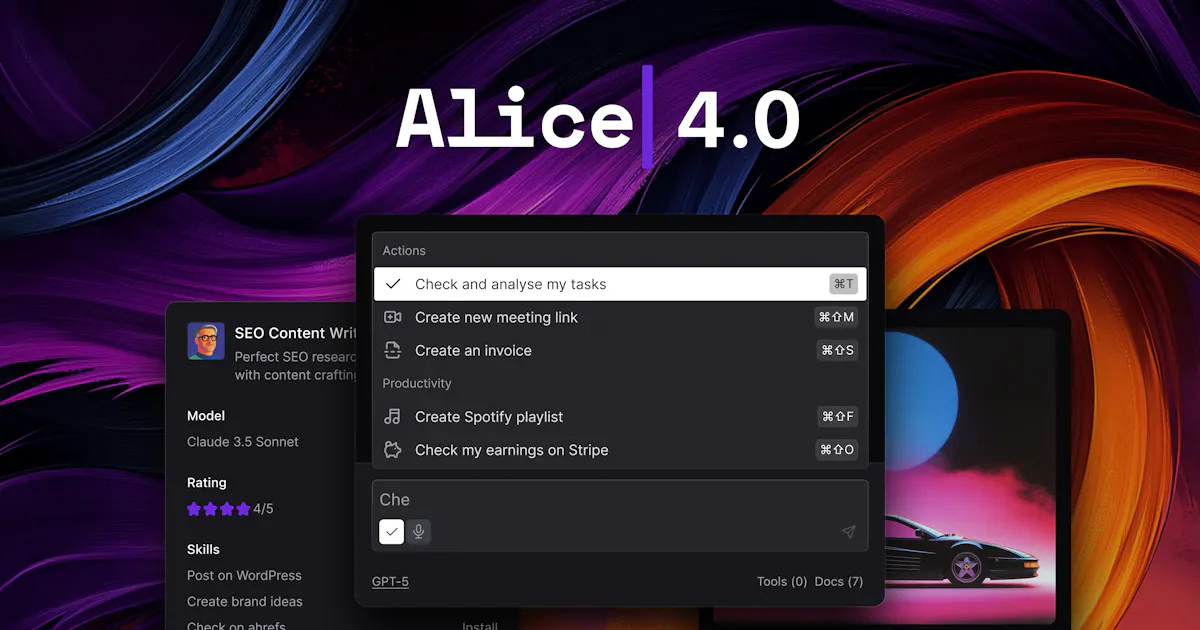Click the invoice icon beside Create an invoice
1200x630 pixels.
click(393, 350)
